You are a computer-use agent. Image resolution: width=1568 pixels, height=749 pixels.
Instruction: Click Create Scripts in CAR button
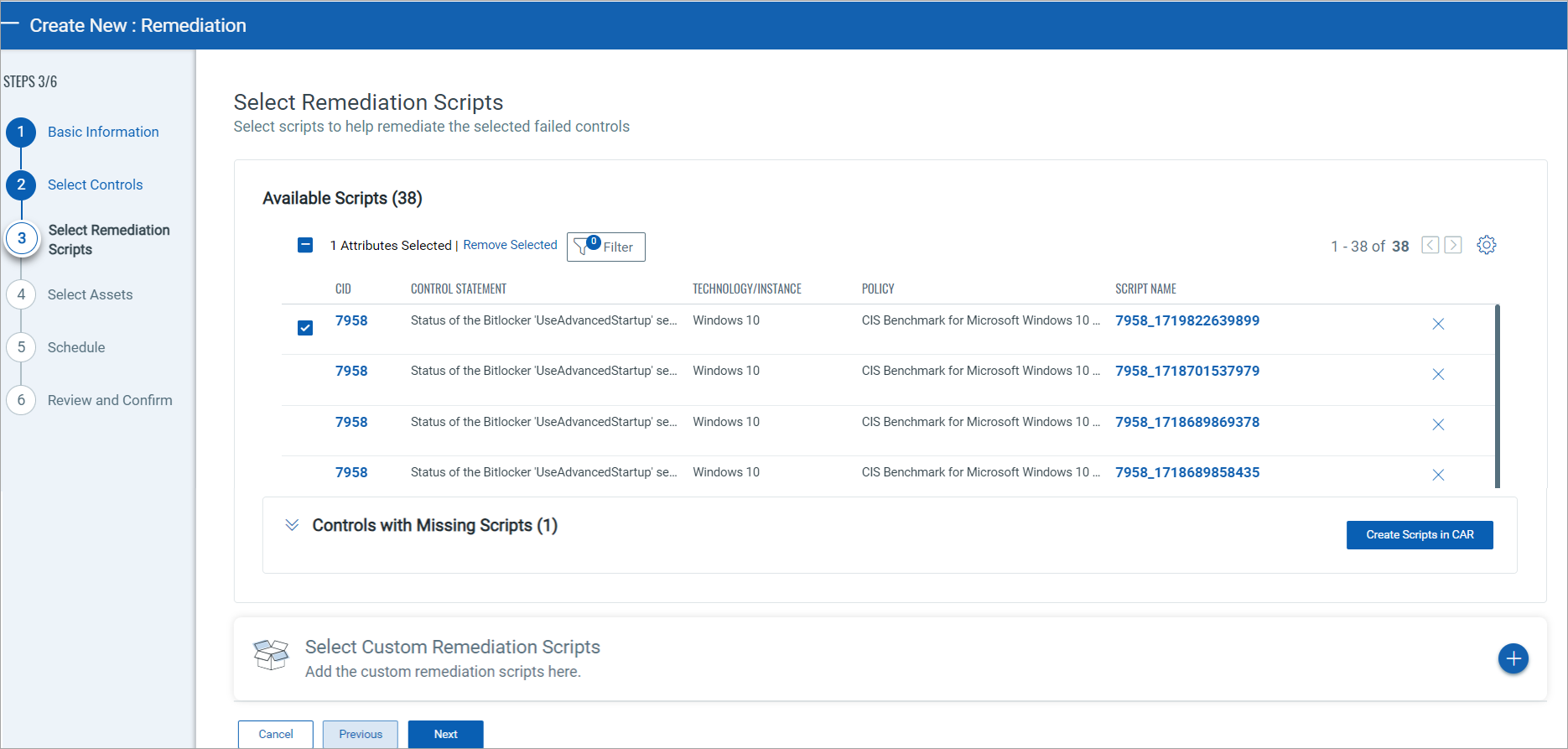[x=1419, y=535]
